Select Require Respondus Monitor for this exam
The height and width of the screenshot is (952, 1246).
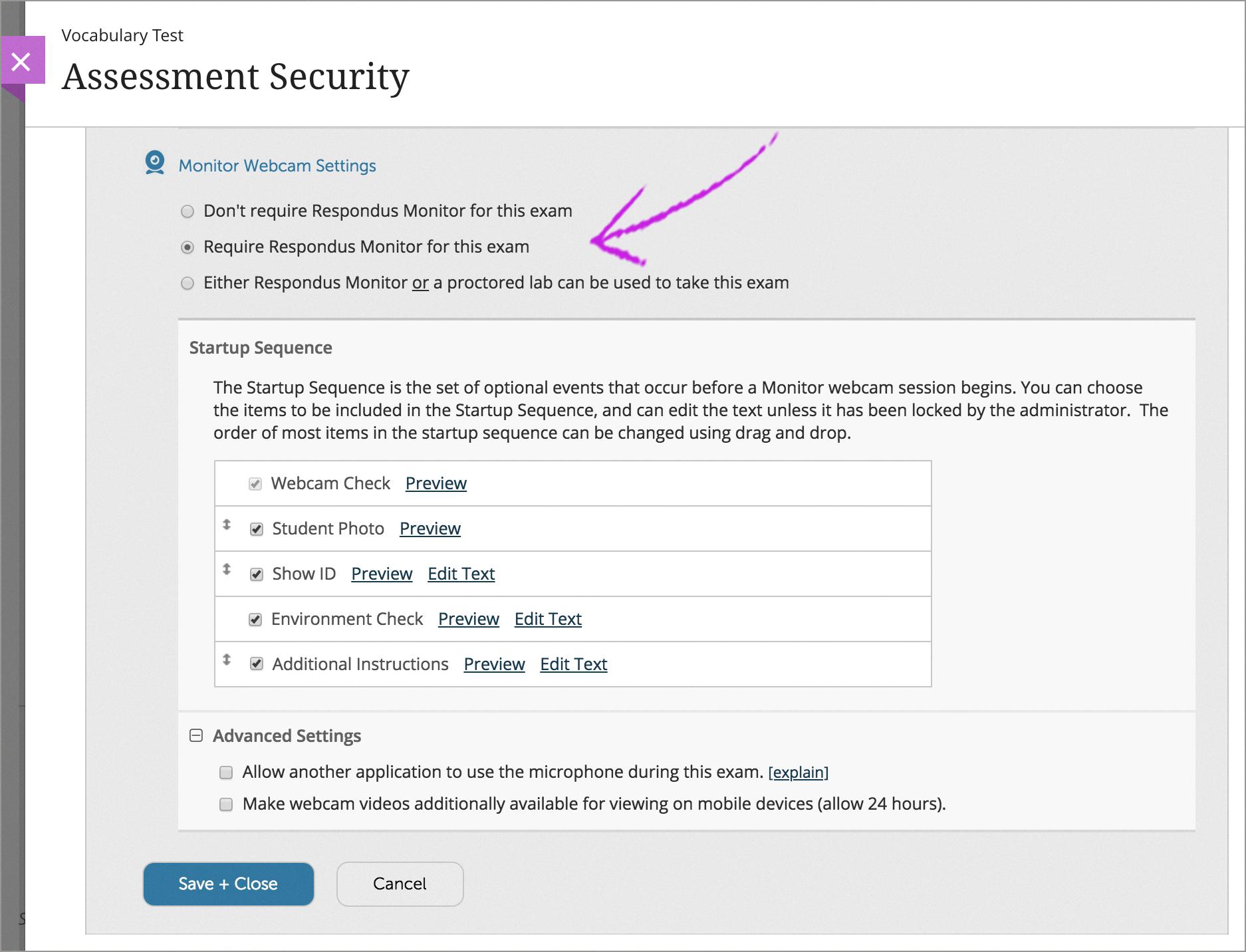tap(188, 247)
